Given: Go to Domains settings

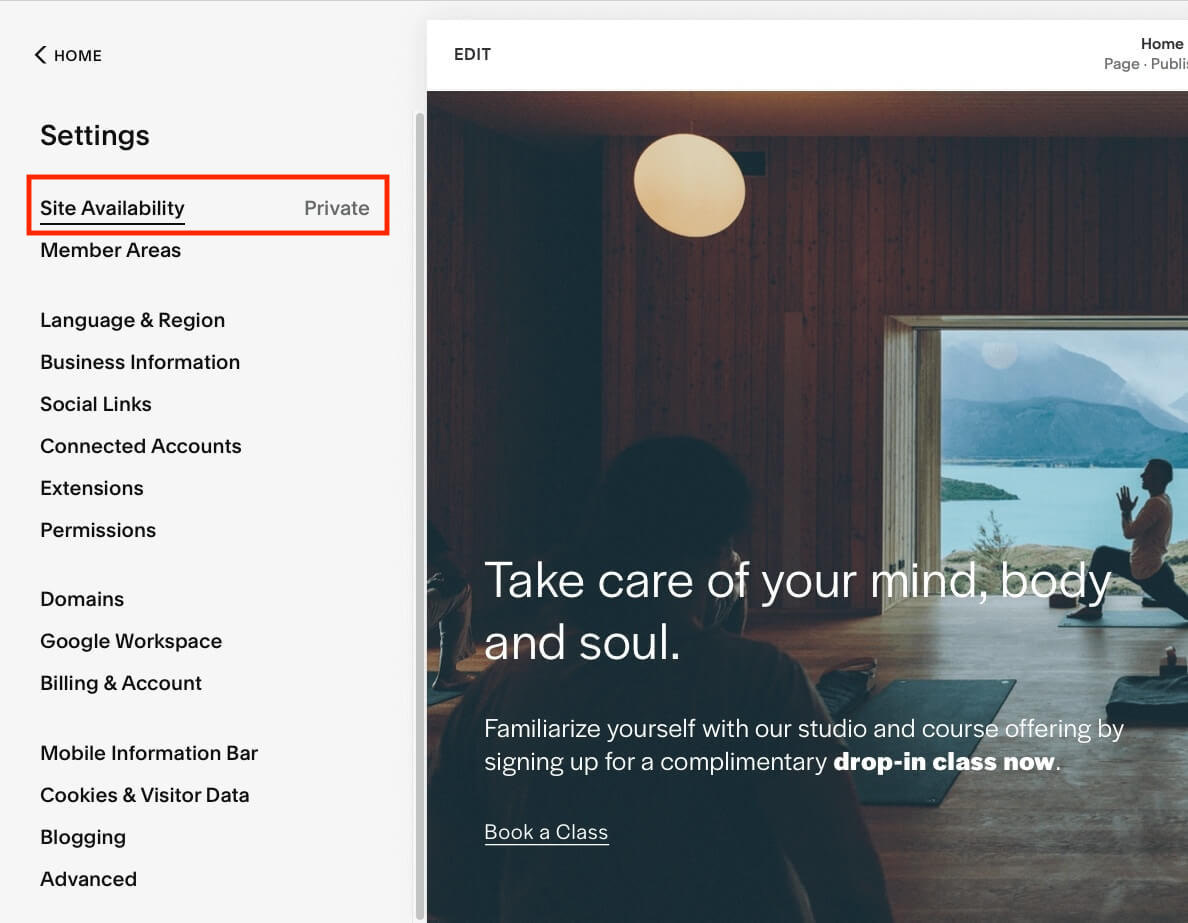Looking at the screenshot, I should tap(82, 599).
